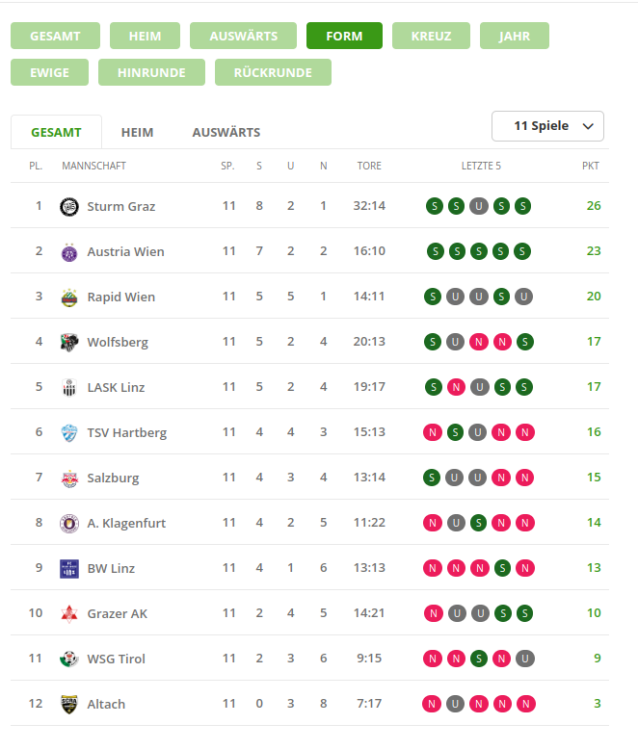Click Altach's gray U form badge
This screenshot has height=750, width=638.
pyautogui.click(x=455, y=704)
